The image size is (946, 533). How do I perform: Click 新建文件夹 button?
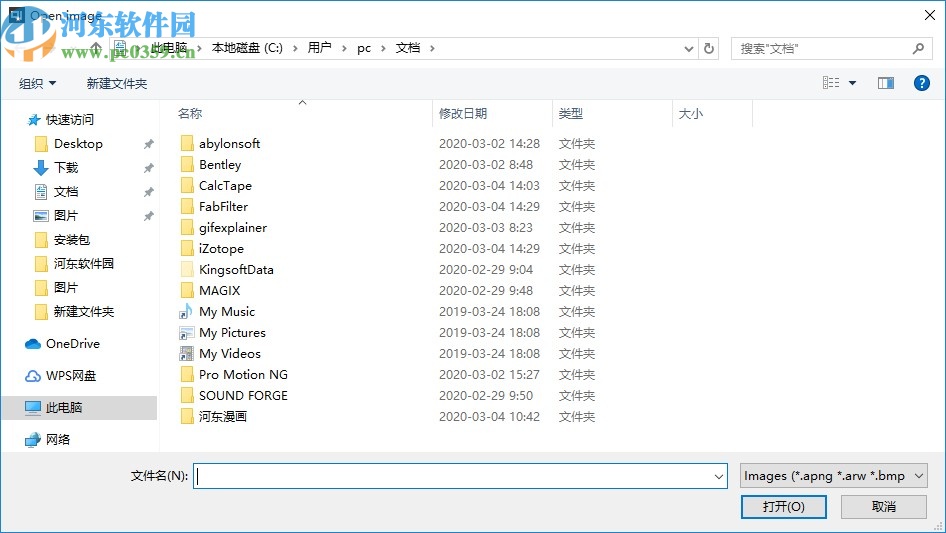[x=116, y=83]
